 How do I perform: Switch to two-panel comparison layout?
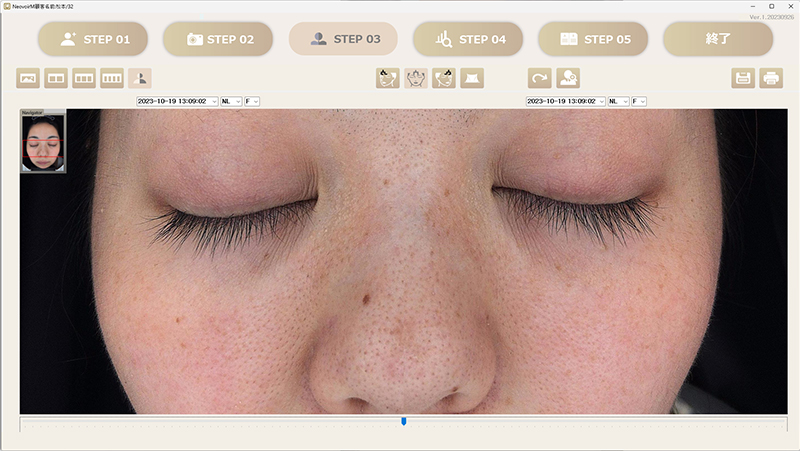click(57, 78)
